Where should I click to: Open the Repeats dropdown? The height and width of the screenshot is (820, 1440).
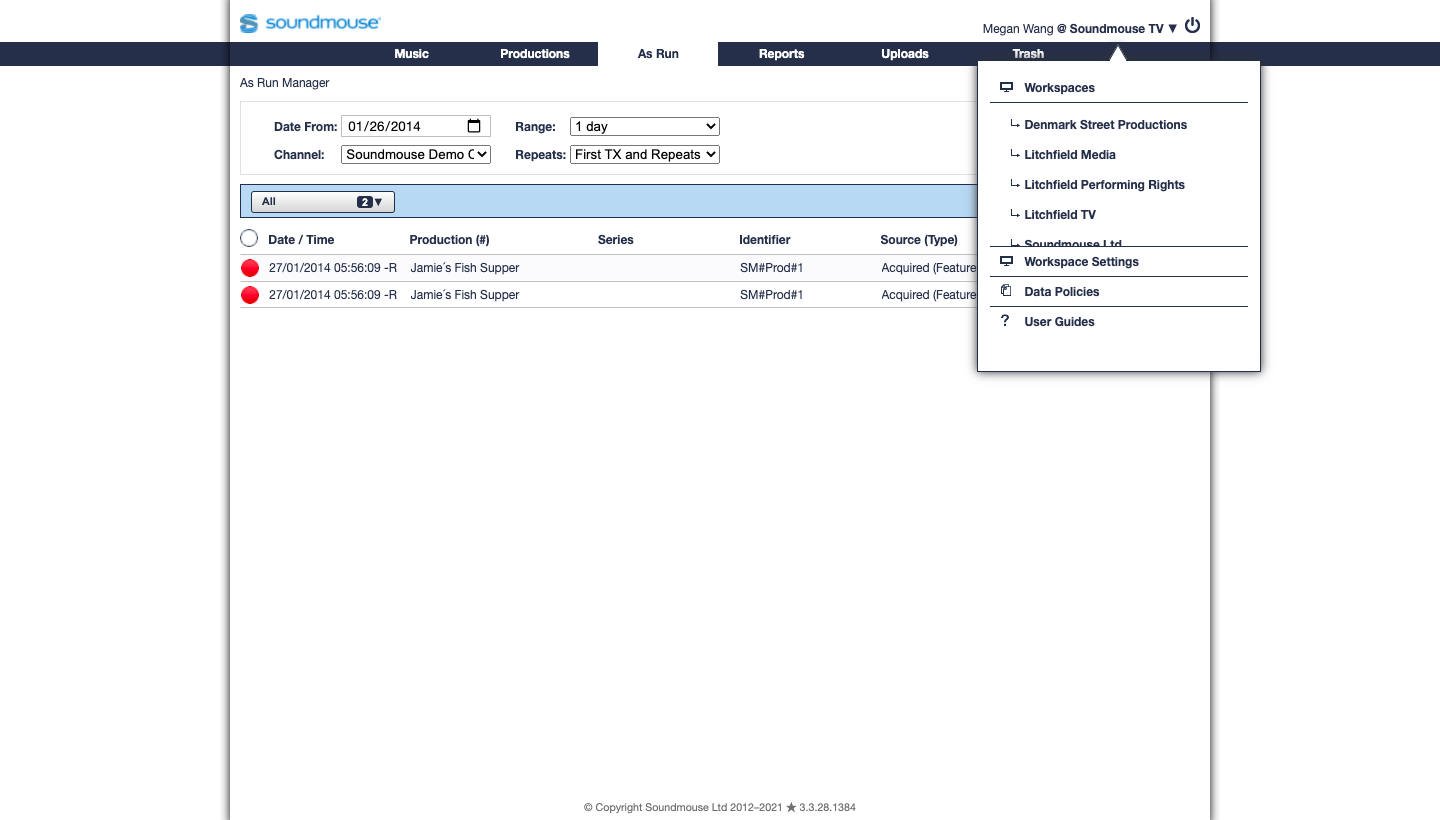click(x=645, y=155)
